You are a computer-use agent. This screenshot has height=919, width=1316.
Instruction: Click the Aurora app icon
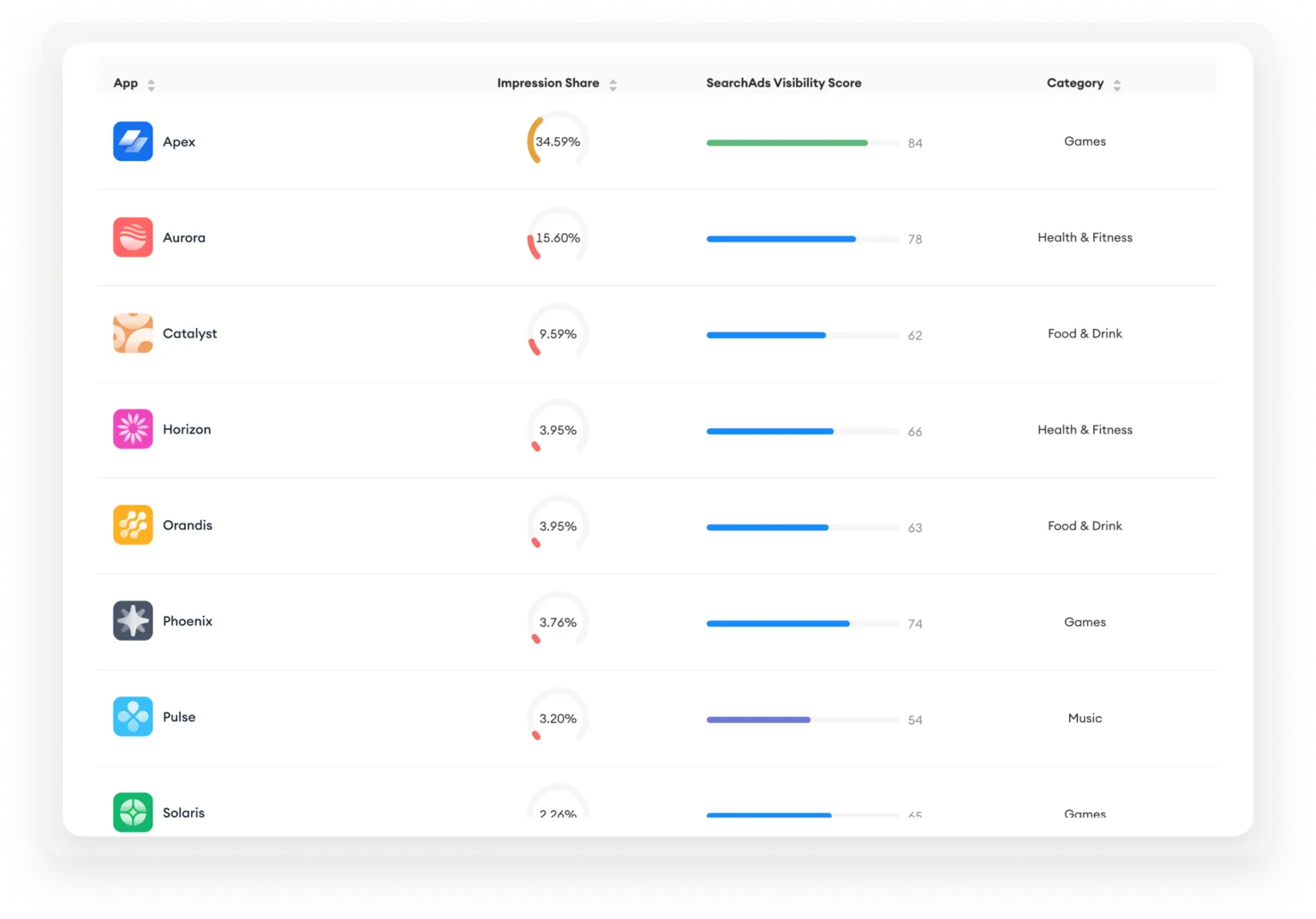[x=133, y=237]
